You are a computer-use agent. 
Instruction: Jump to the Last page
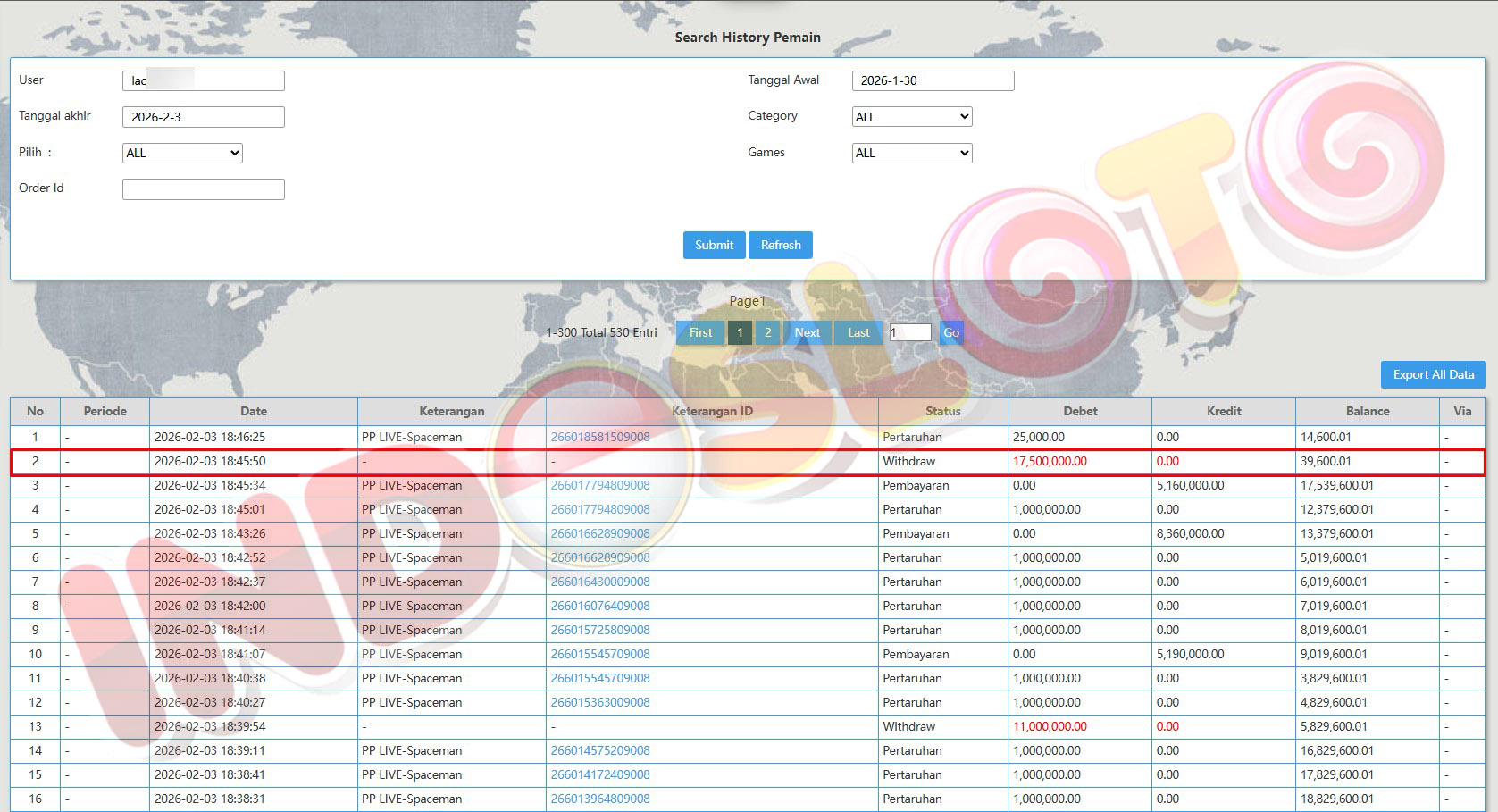pyautogui.click(x=858, y=332)
